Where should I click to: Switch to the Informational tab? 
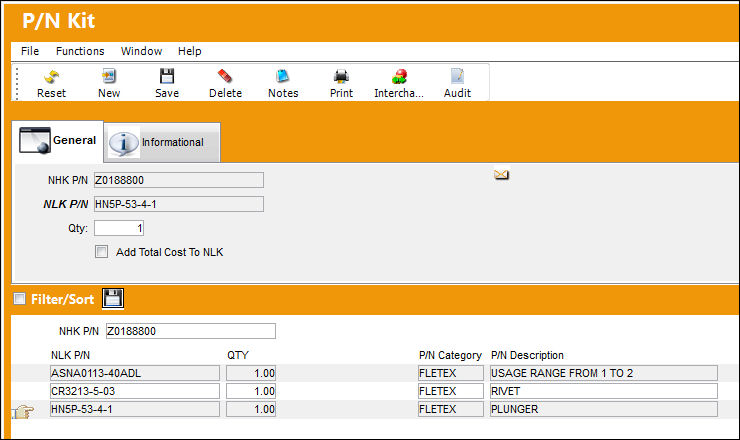[x=162, y=143]
